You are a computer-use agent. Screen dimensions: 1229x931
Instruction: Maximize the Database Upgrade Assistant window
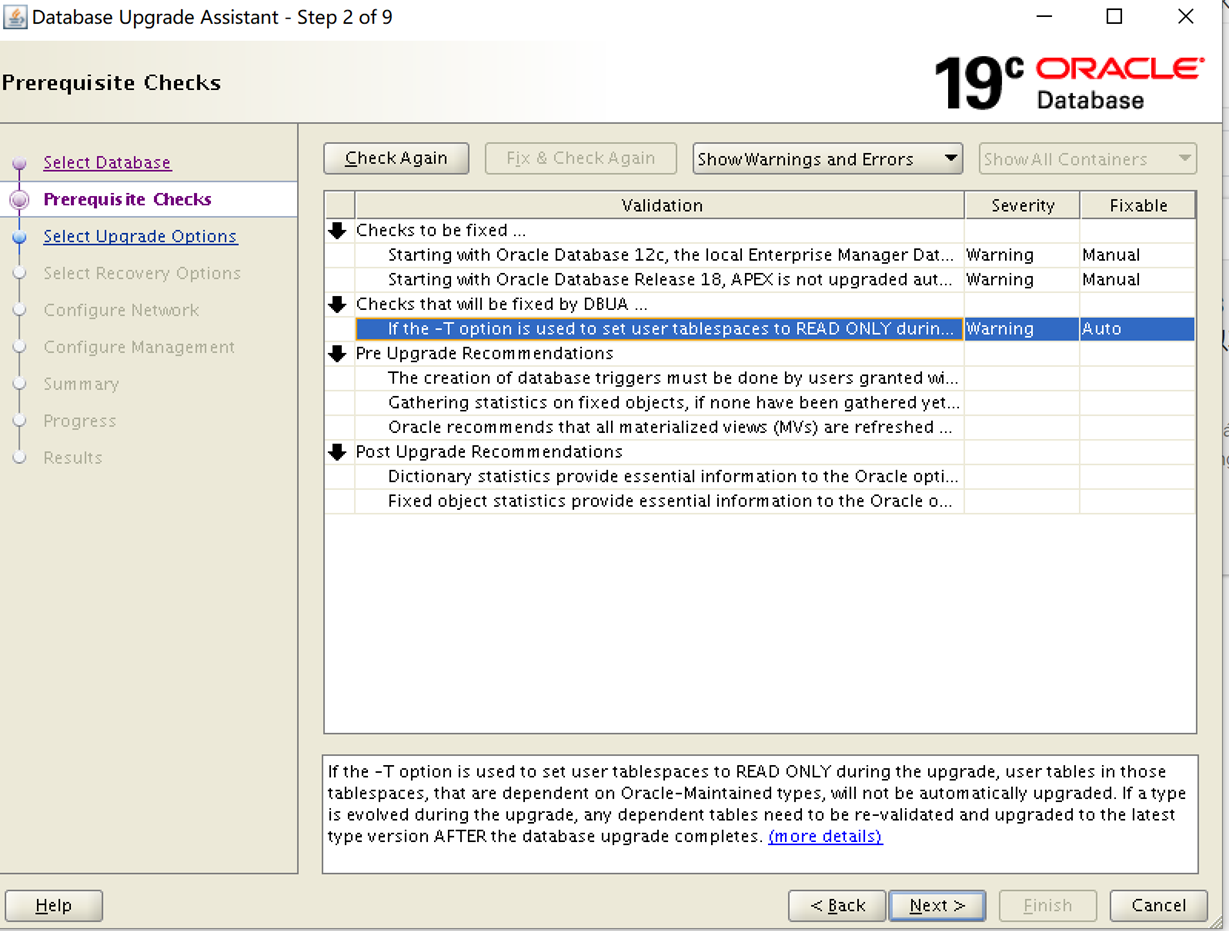click(x=1114, y=17)
